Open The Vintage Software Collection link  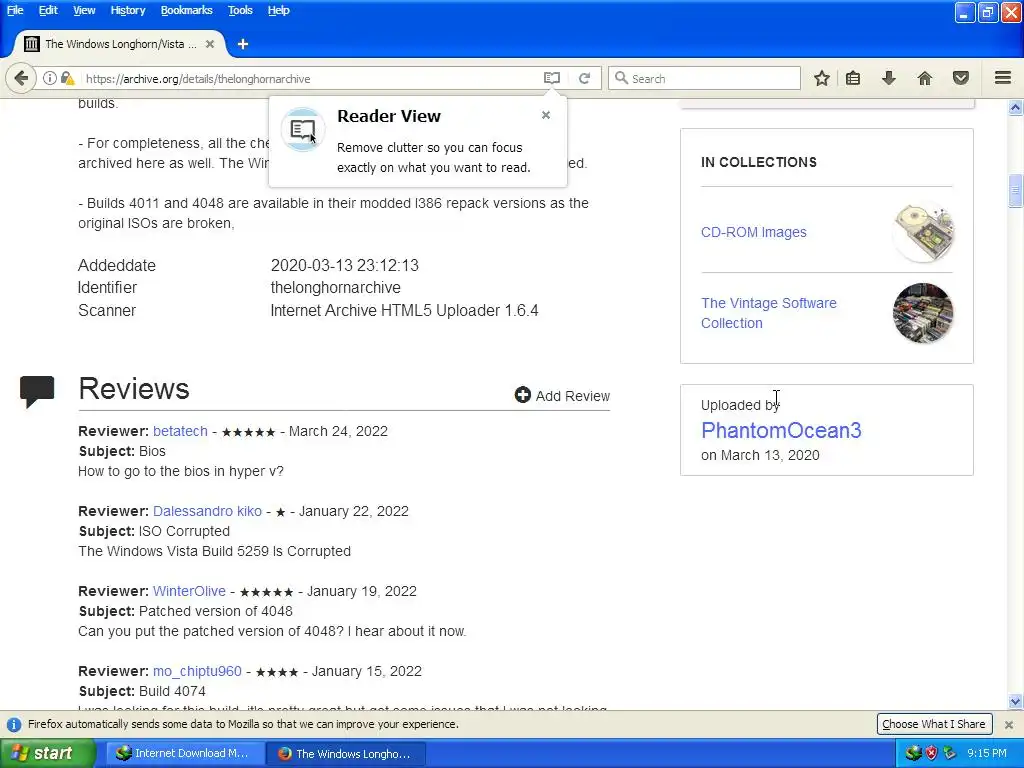[769, 313]
